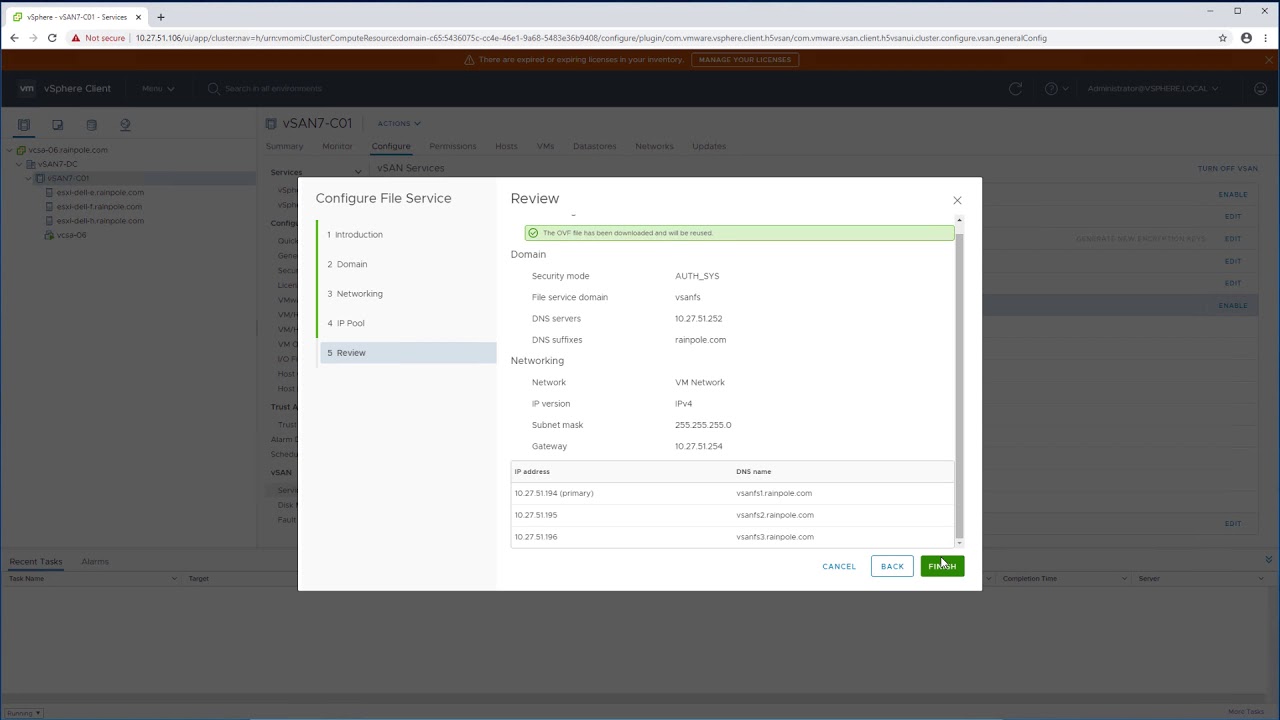Collapse the Recent Tasks panel chevron
This screenshot has height=720, width=1280.
pyautogui.click(x=1268, y=560)
